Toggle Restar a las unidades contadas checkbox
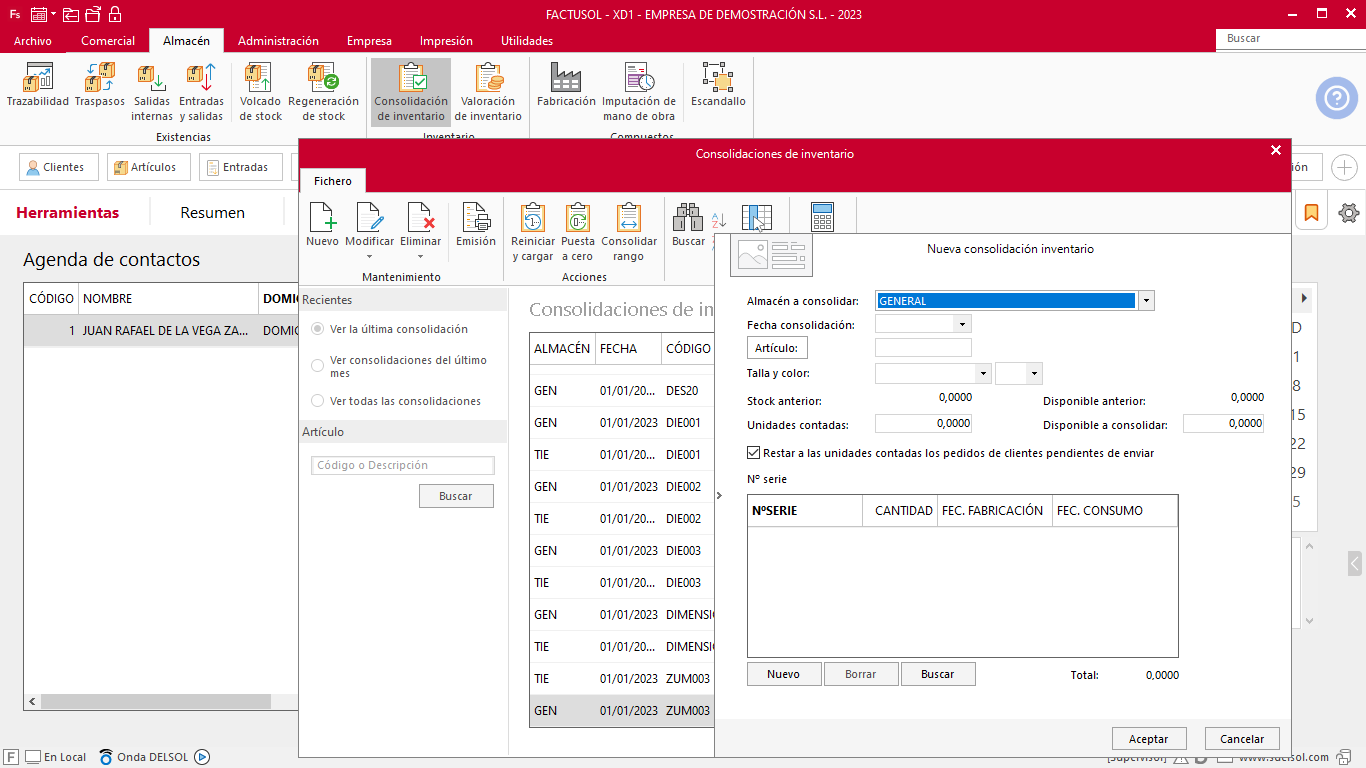Screen dimensions: 1366x768 [x=754, y=453]
